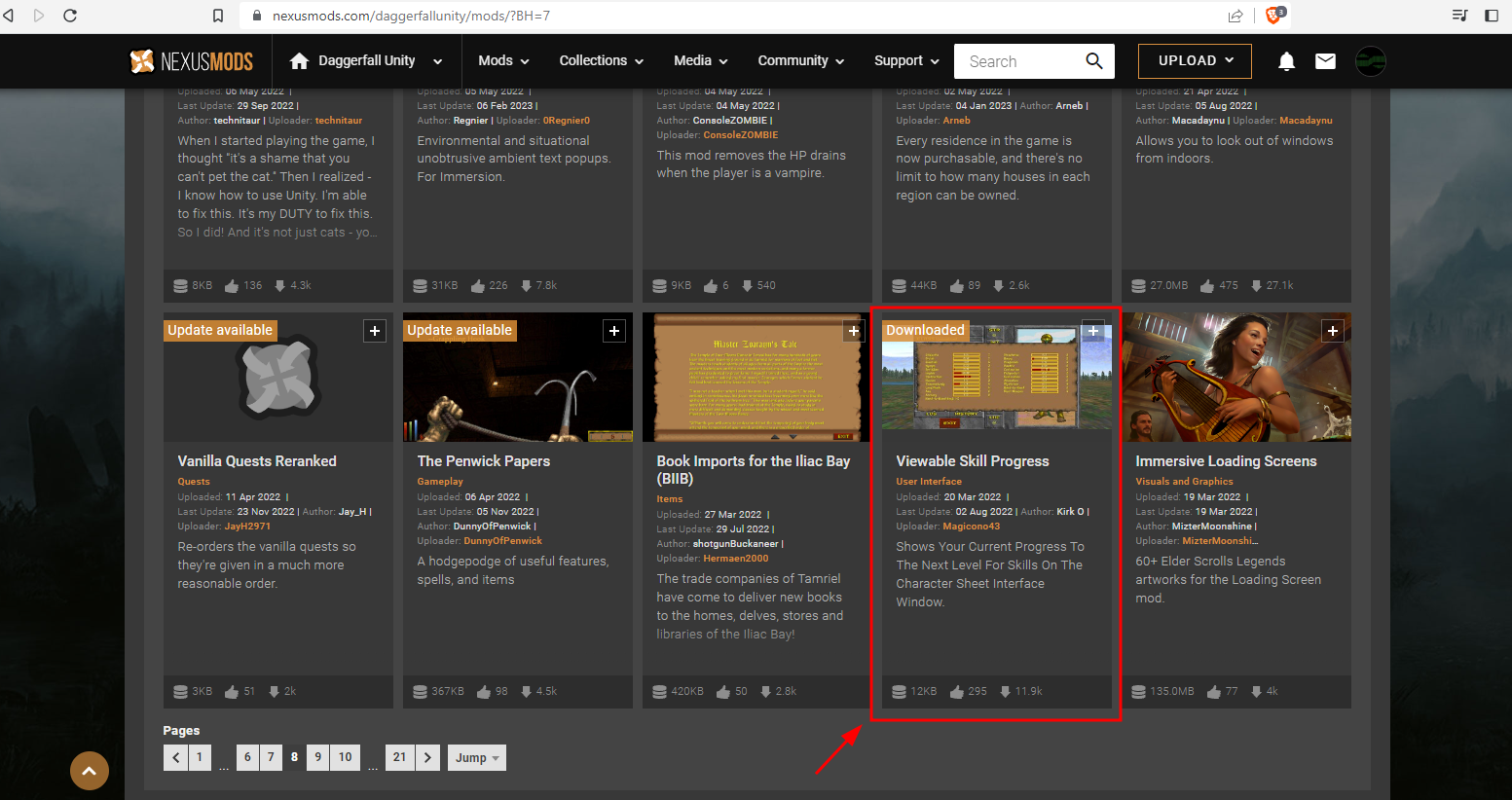This screenshot has height=800, width=1512.
Task: Open the Jump page dropdown
Action: 477,757
